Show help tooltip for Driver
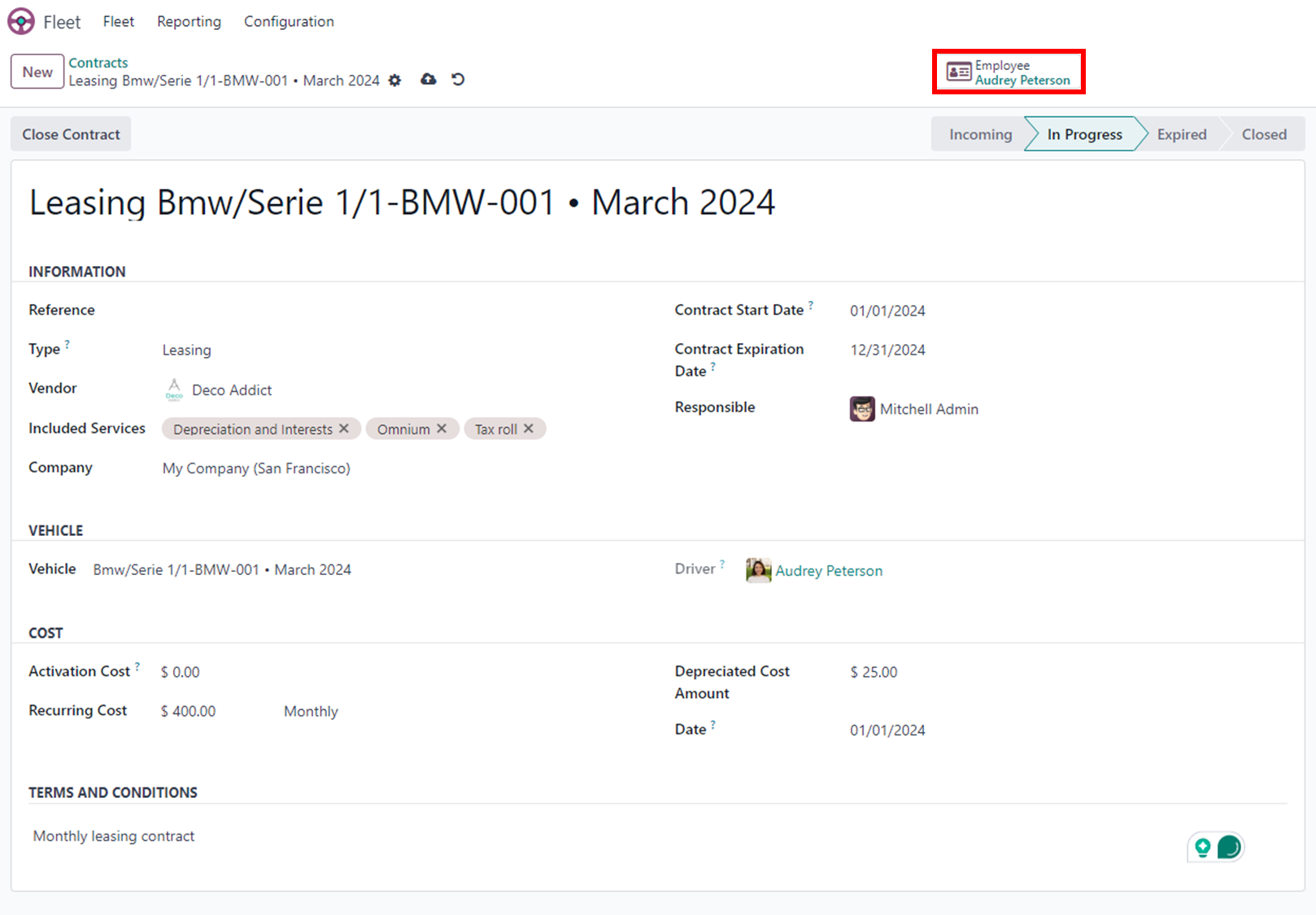The image size is (1316, 915). pyautogui.click(x=722, y=564)
